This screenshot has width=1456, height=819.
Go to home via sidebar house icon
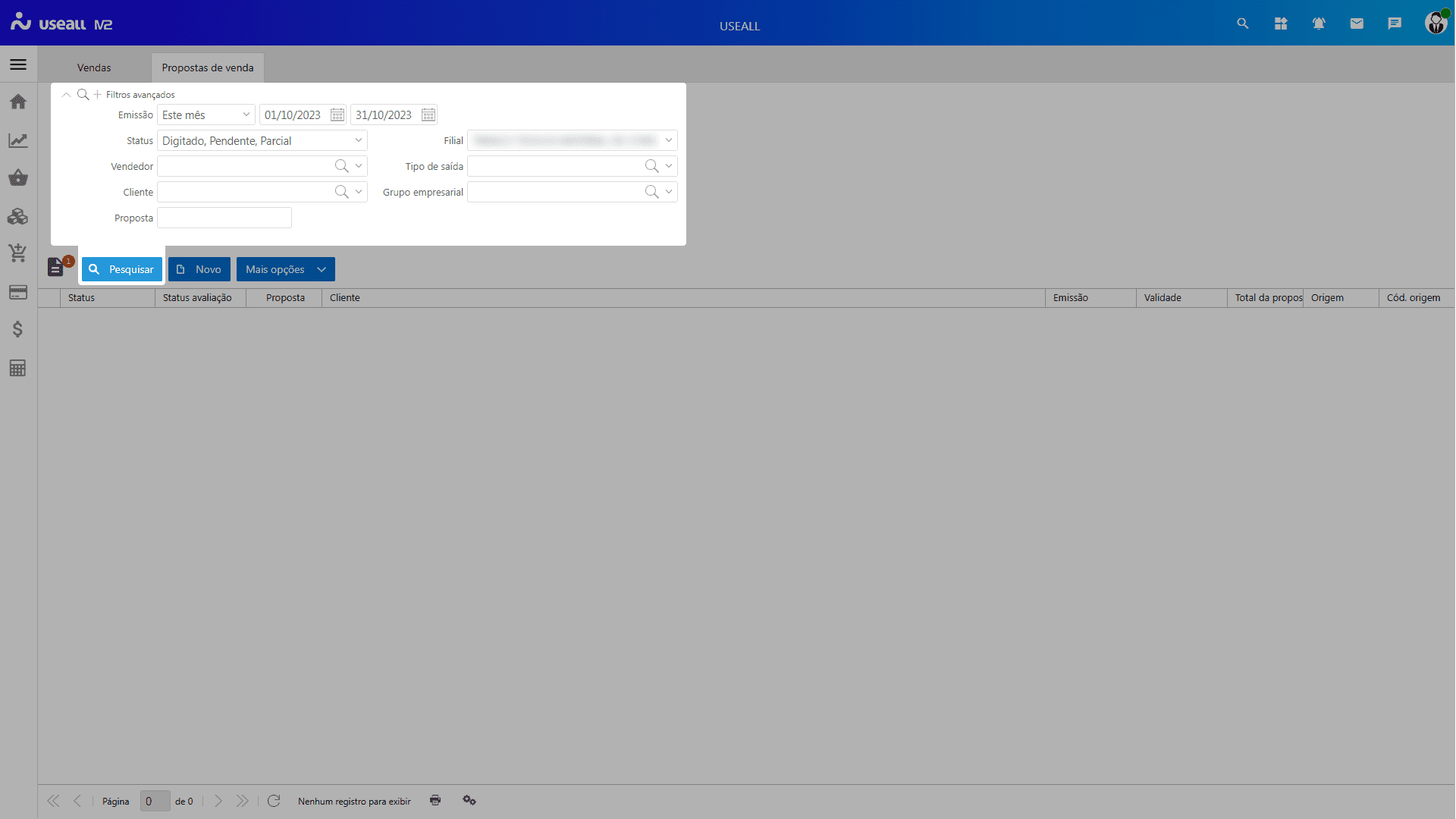18,102
